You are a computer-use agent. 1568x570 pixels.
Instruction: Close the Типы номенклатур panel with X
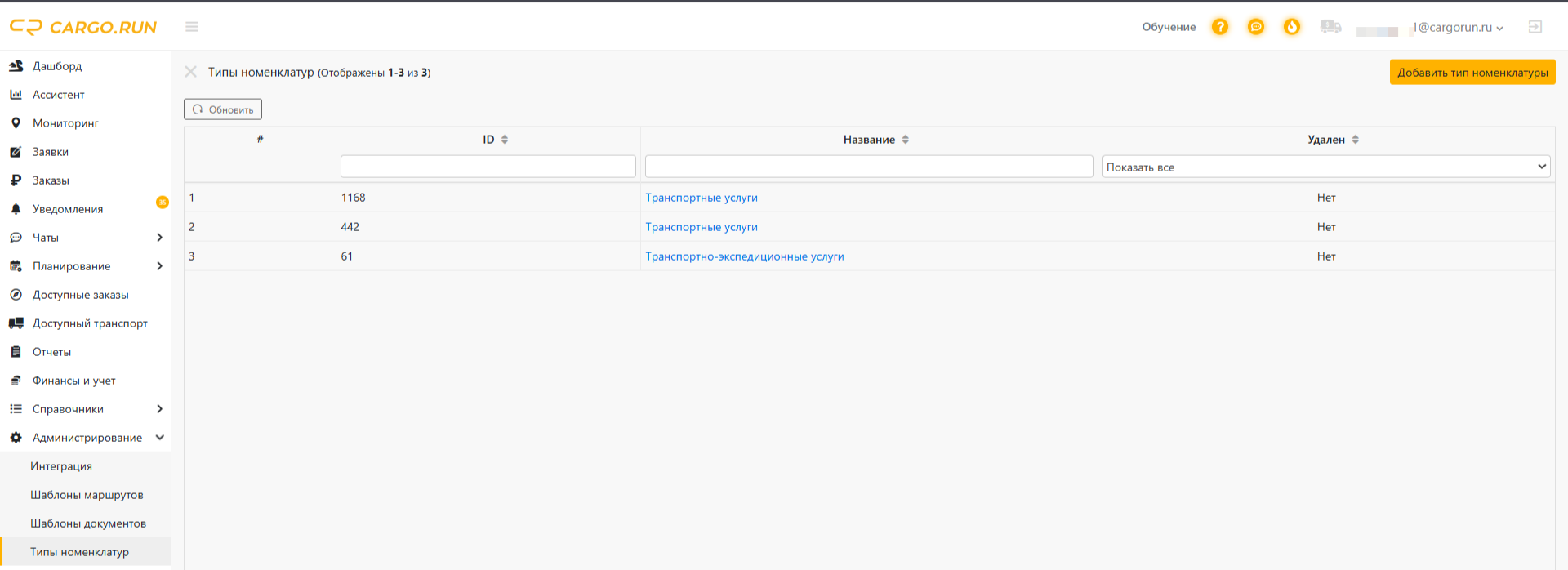coord(190,72)
